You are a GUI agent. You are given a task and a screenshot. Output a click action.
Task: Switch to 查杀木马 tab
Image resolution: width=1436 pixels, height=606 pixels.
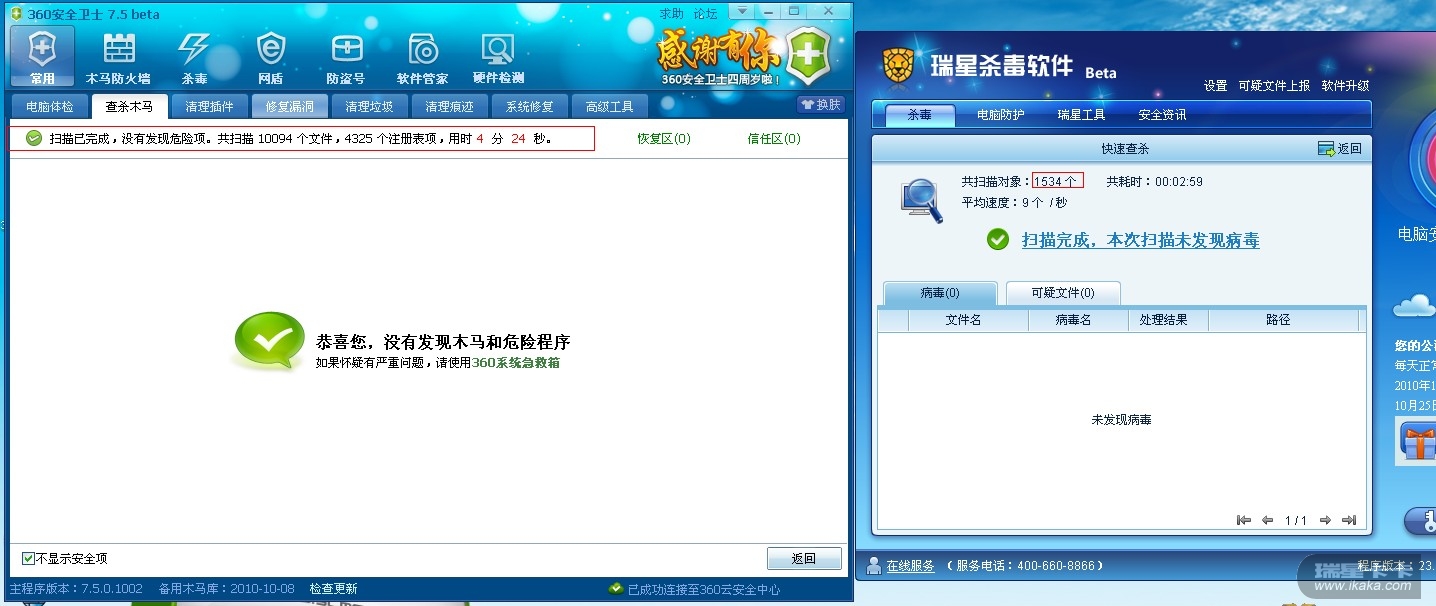pos(130,107)
